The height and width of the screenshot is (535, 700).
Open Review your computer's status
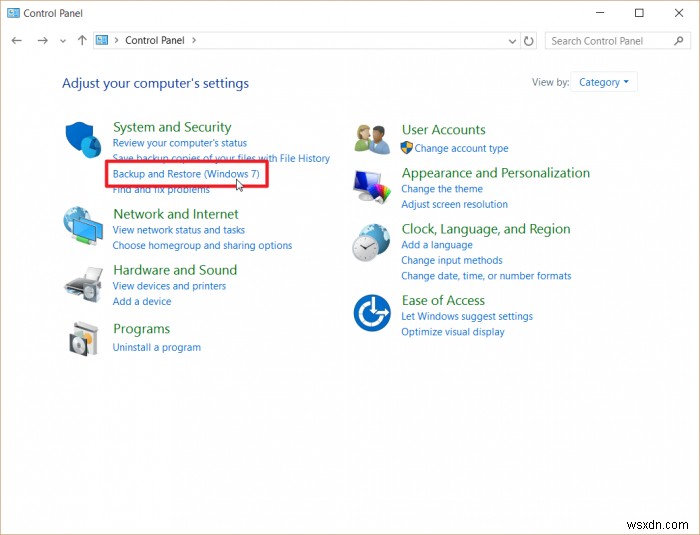[x=179, y=143]
